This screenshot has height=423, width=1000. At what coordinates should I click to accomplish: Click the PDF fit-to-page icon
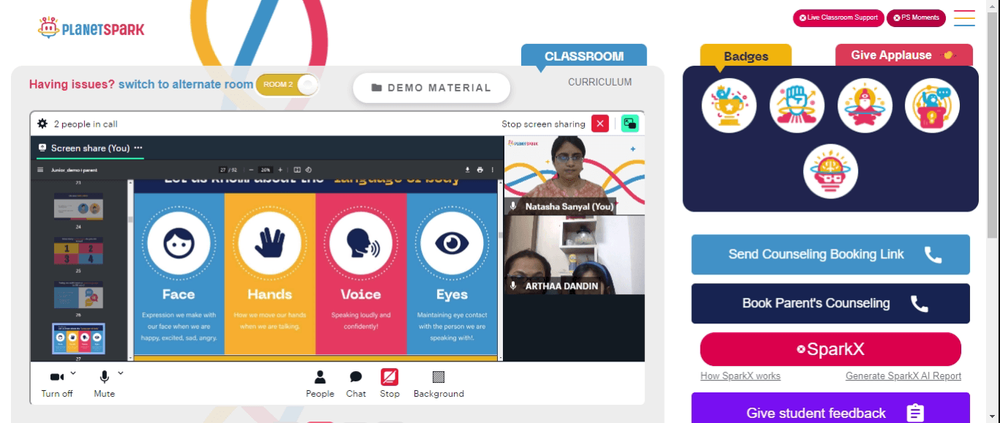coord(297,170)
